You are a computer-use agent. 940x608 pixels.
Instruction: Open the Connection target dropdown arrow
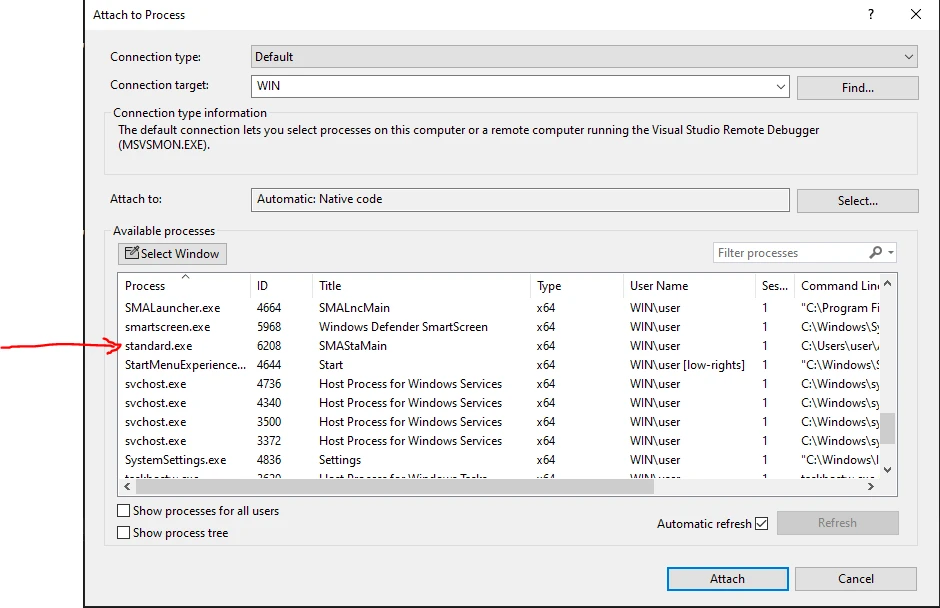781,87
